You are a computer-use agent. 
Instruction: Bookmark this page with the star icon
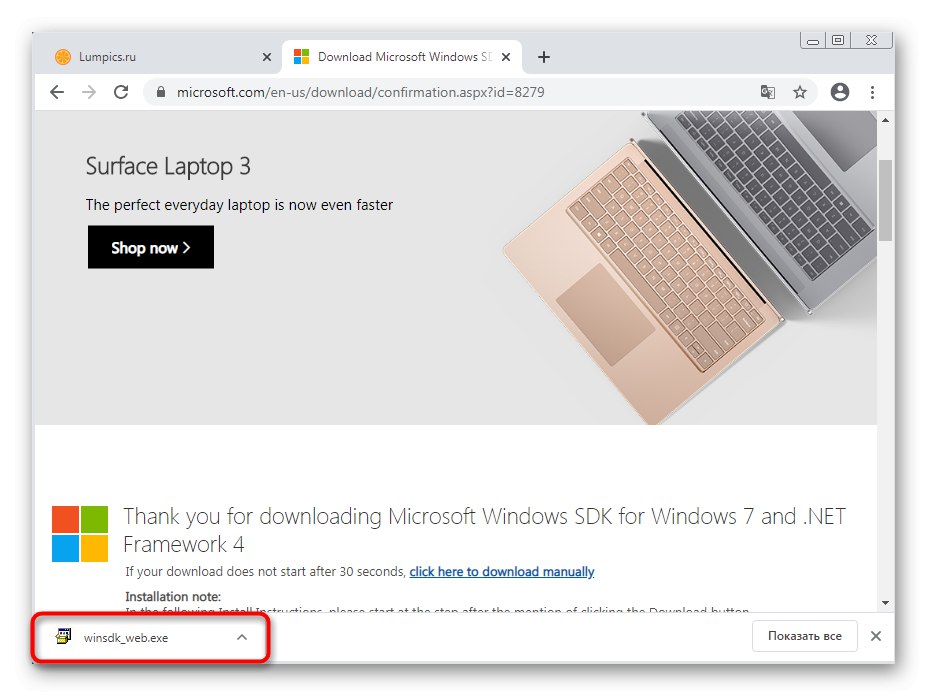pyautogui.click(x=800, y=92)
